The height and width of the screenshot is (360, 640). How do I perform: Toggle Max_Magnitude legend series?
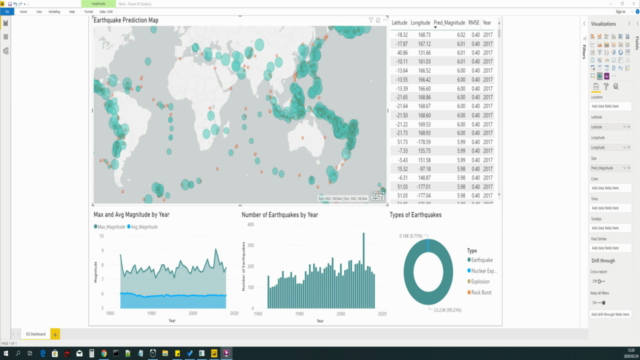coord(109,227)
